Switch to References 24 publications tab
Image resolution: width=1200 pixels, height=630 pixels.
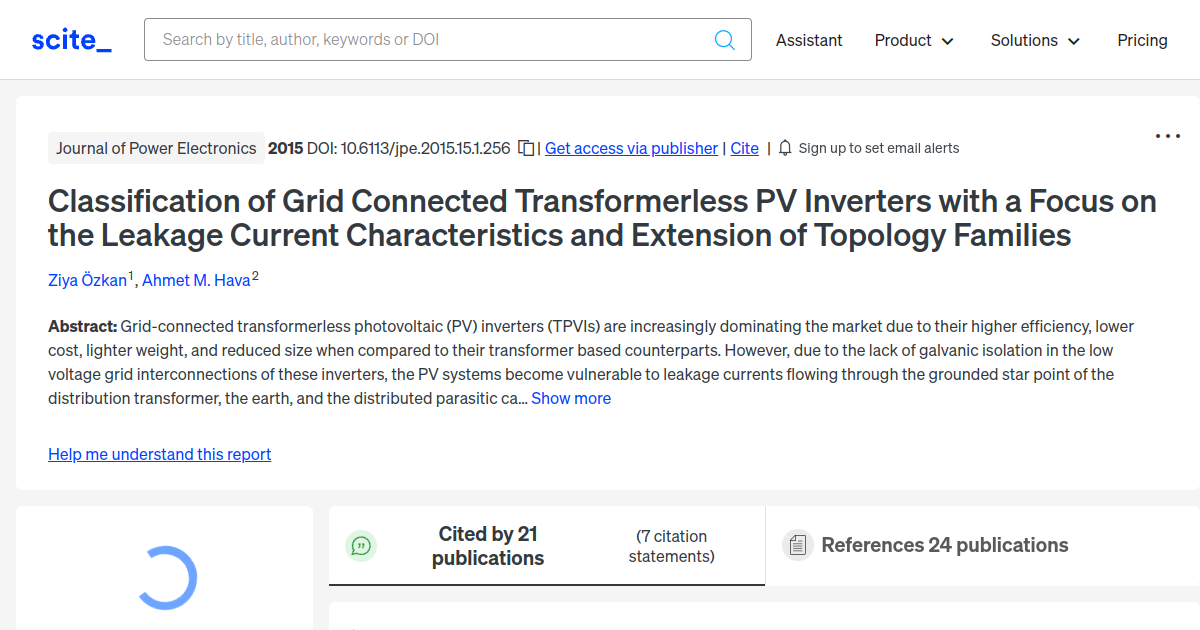point(945,545)
